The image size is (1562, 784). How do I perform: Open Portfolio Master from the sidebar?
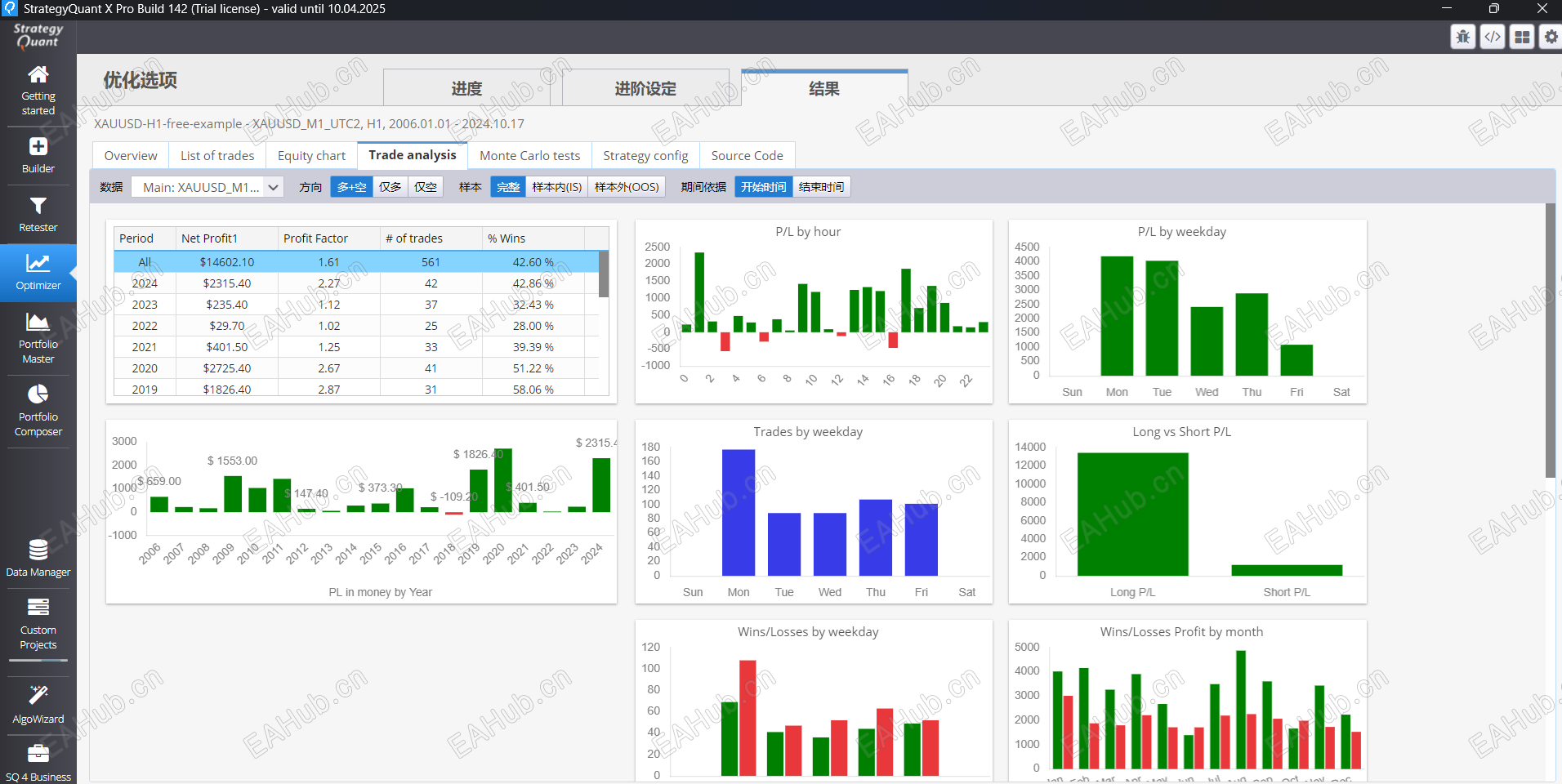coord(38,339)
